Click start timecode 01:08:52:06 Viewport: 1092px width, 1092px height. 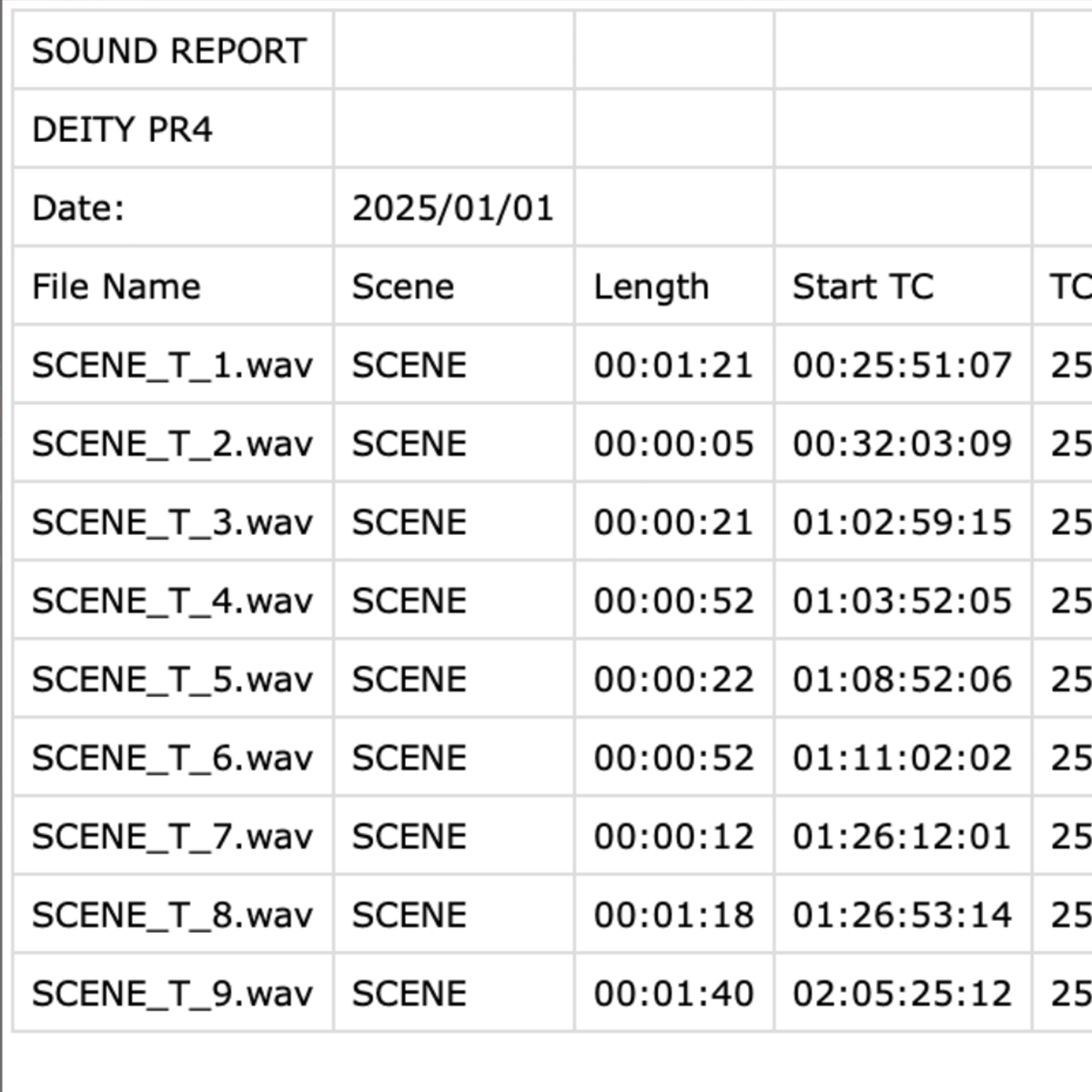(902, 680)
